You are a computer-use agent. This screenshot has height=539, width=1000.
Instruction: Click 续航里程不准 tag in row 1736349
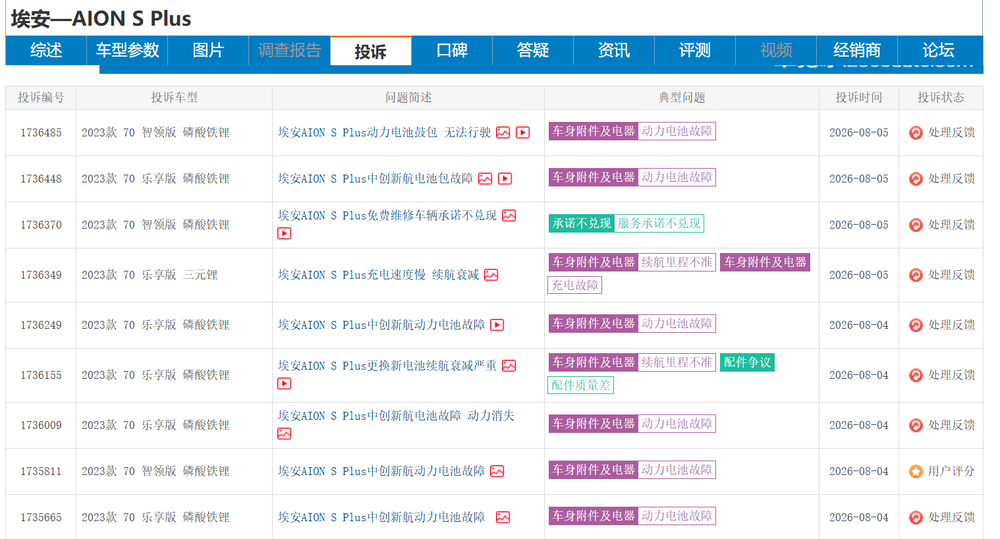click(677, 262)
